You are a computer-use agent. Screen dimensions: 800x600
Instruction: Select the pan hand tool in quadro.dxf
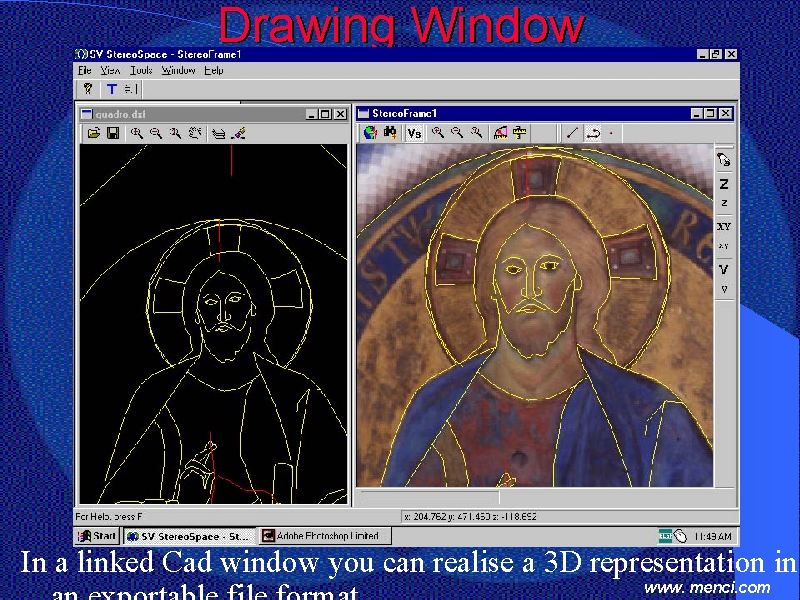coord(195,133)
